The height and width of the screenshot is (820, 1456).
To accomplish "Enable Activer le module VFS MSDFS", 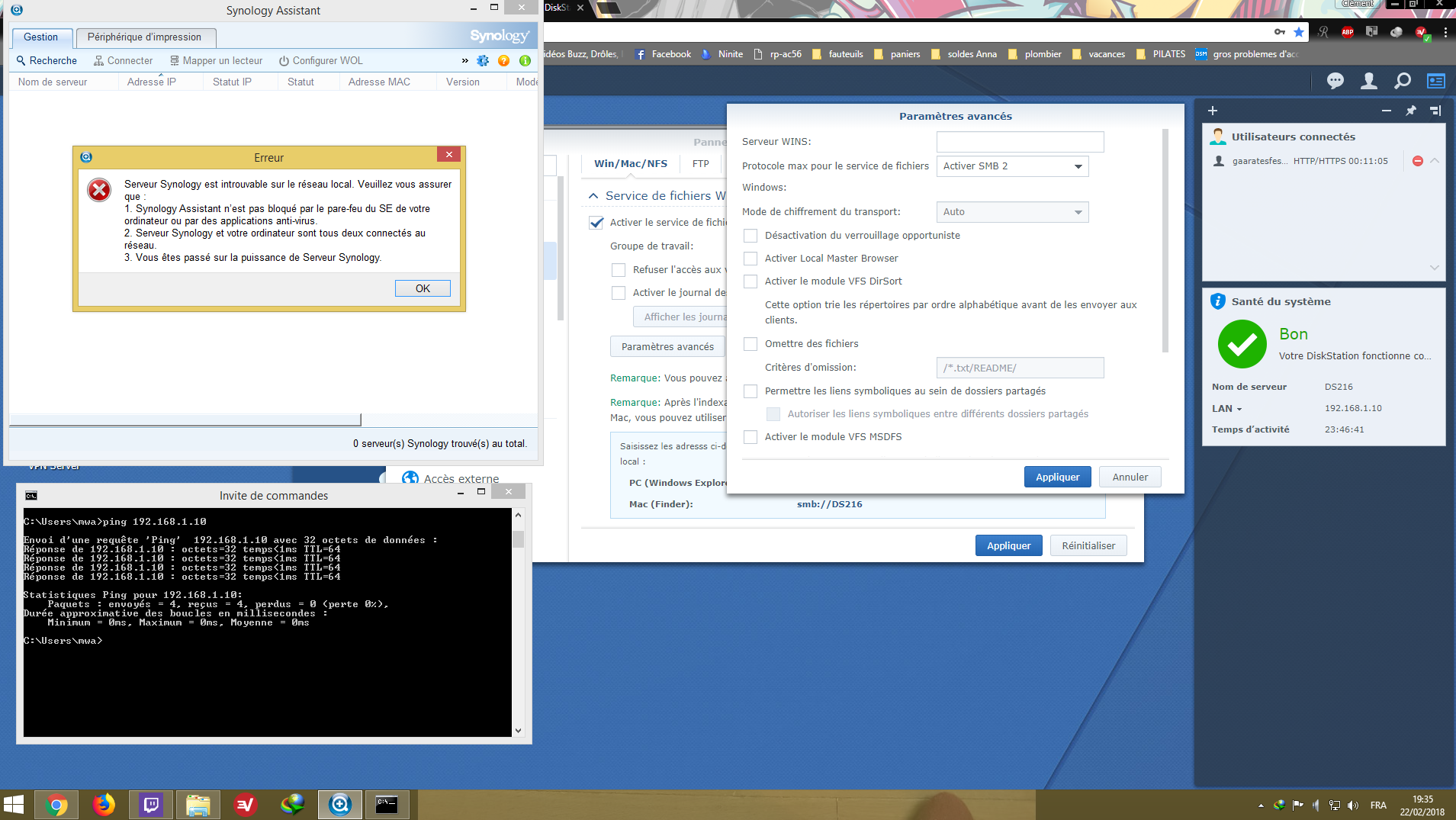I will [750, 437].
